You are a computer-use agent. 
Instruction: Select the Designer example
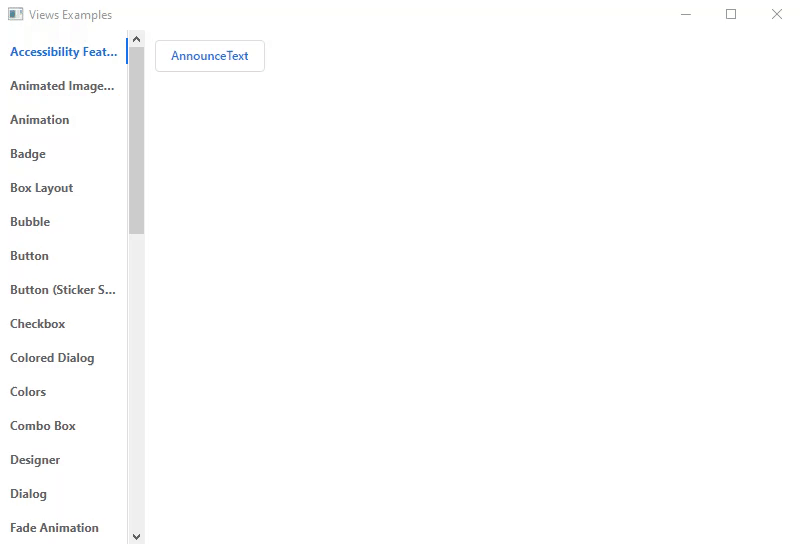pos(35,460)
